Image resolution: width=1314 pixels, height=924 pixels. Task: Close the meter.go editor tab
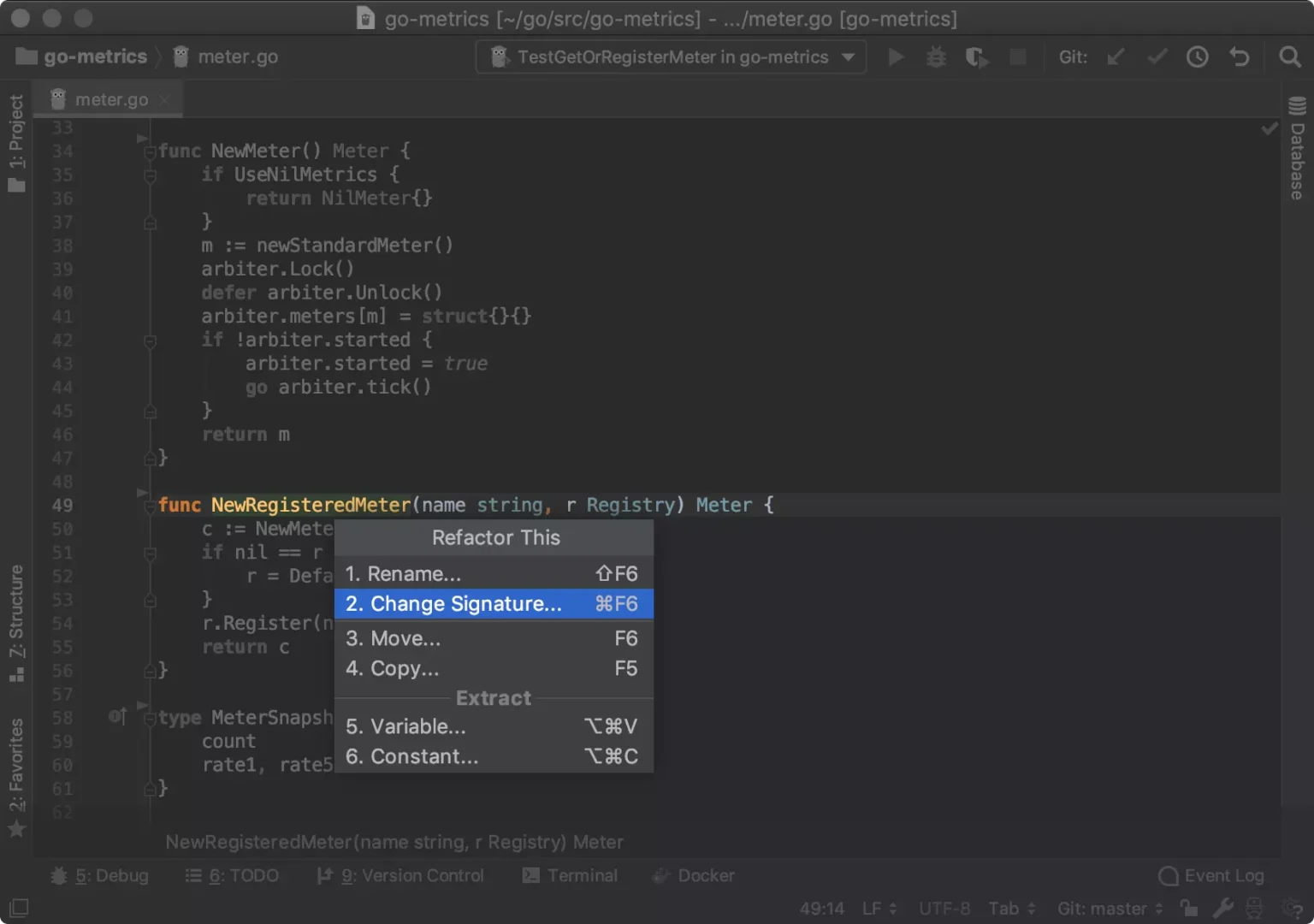coord(165,100)
